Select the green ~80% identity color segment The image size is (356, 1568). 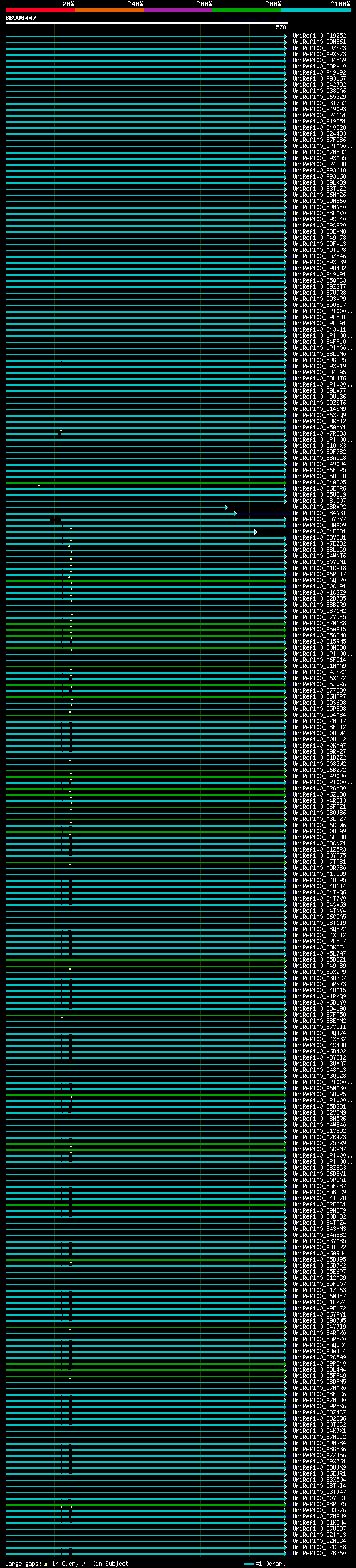click(247, 10)
